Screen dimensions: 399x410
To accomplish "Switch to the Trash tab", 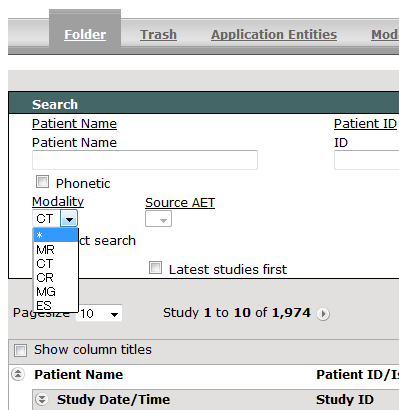I will point(158,35).
